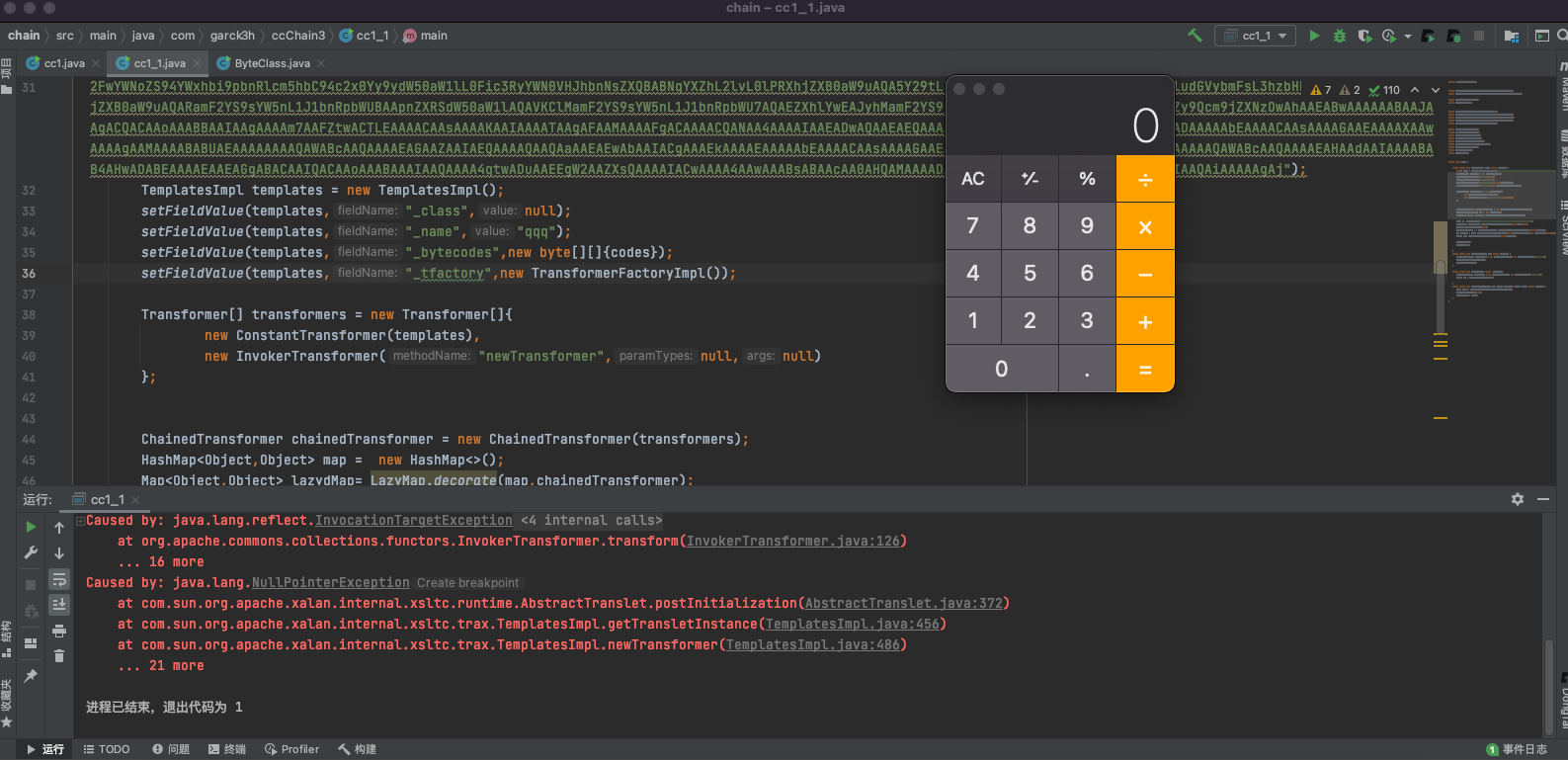Go to next highlighted error arrow

pos(1436,90)
